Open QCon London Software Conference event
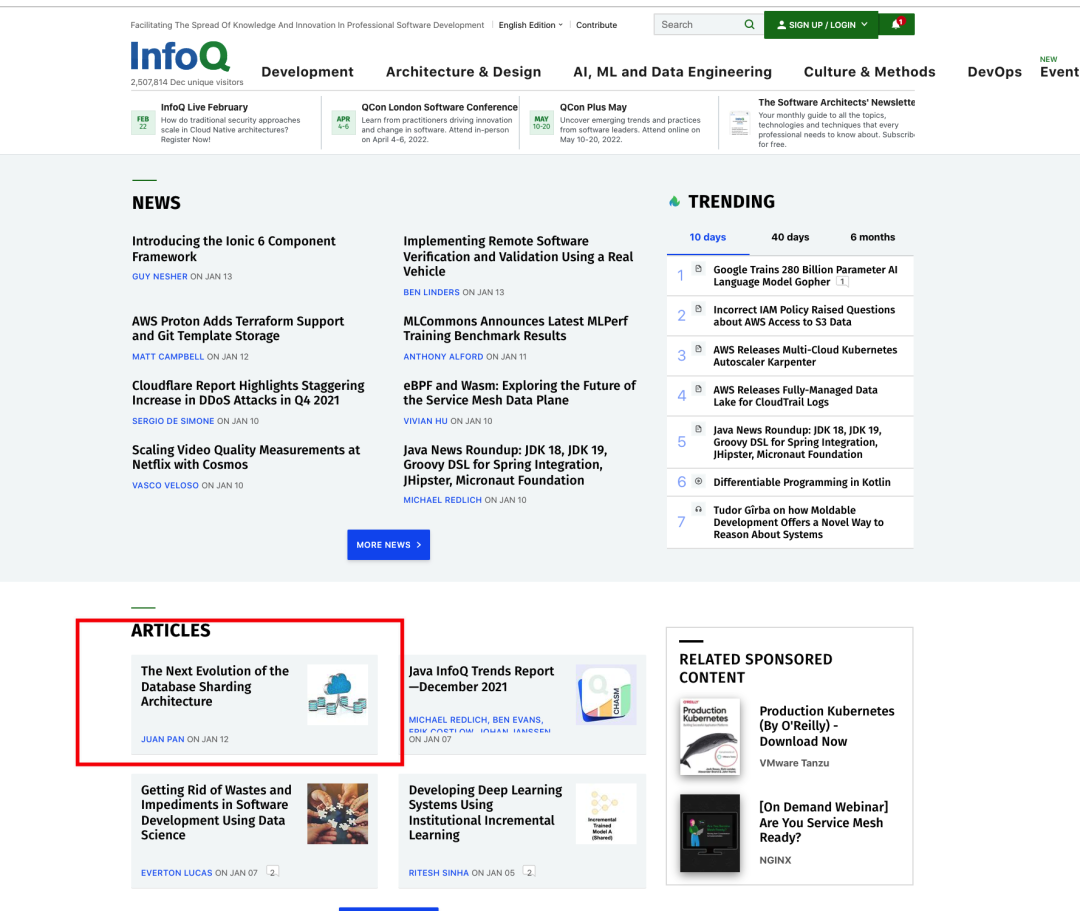 tap(439, 107)
